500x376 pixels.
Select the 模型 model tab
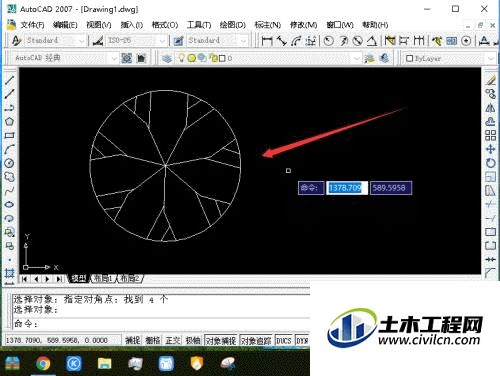79,279
